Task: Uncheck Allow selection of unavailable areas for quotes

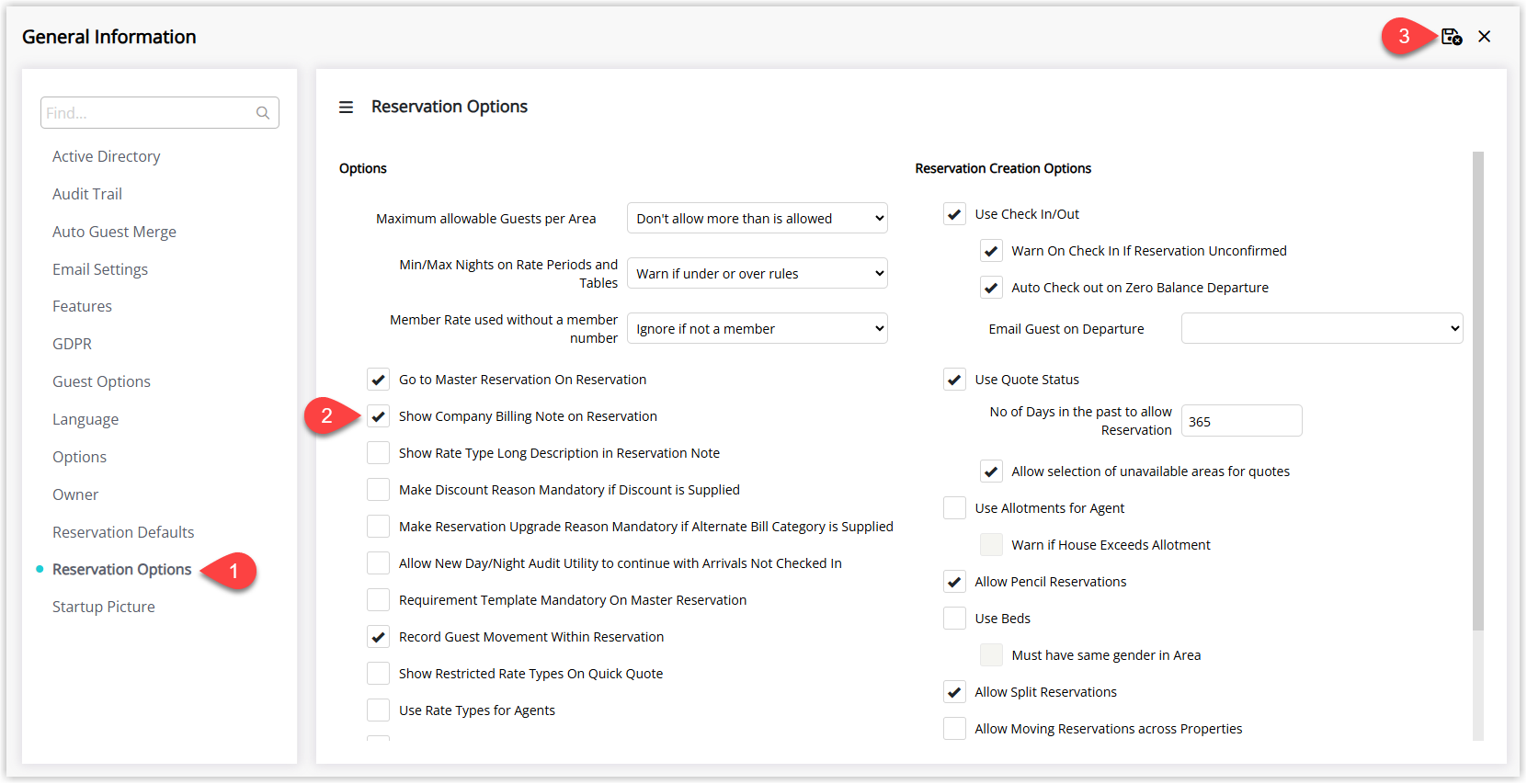Action: (991, 472)
